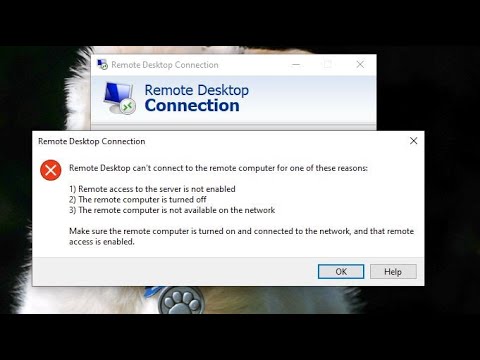480x360 pixels.
Task: Select 'The remote computer is turned off' line
Action: click(x=138, y=200)
